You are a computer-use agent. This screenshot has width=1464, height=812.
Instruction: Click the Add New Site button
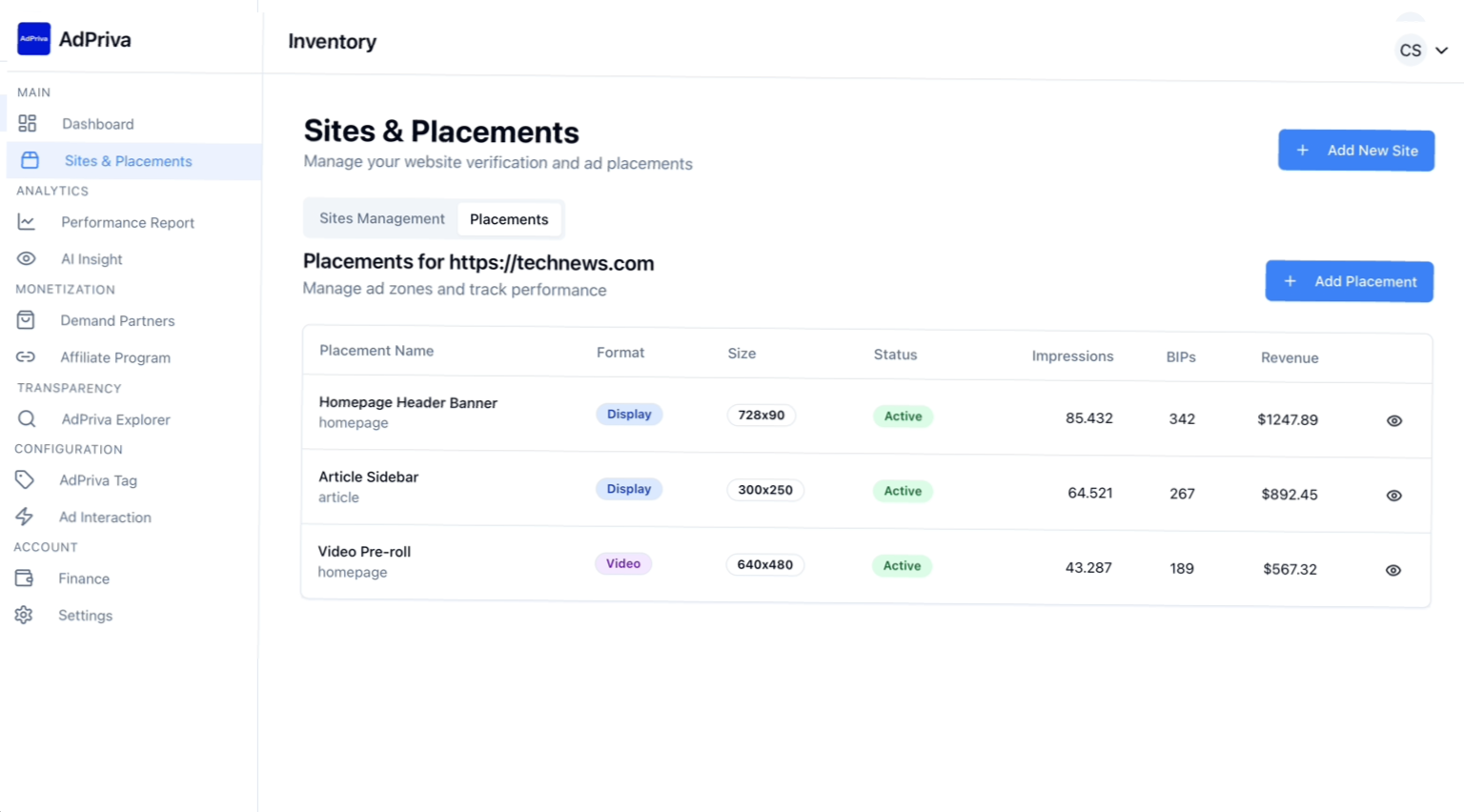click(1355, 151)
